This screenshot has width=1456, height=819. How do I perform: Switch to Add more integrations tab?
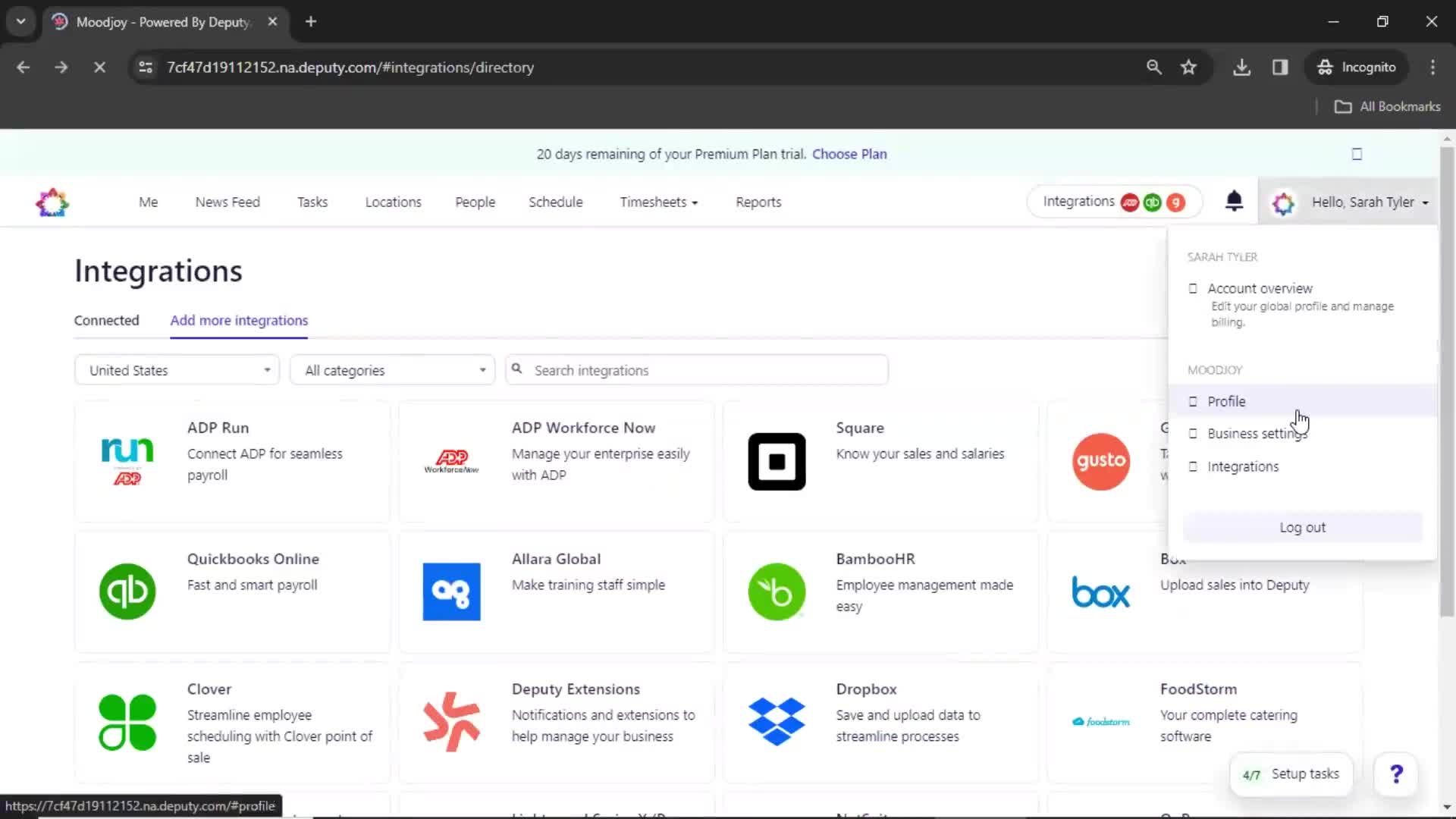pos(239,320)
